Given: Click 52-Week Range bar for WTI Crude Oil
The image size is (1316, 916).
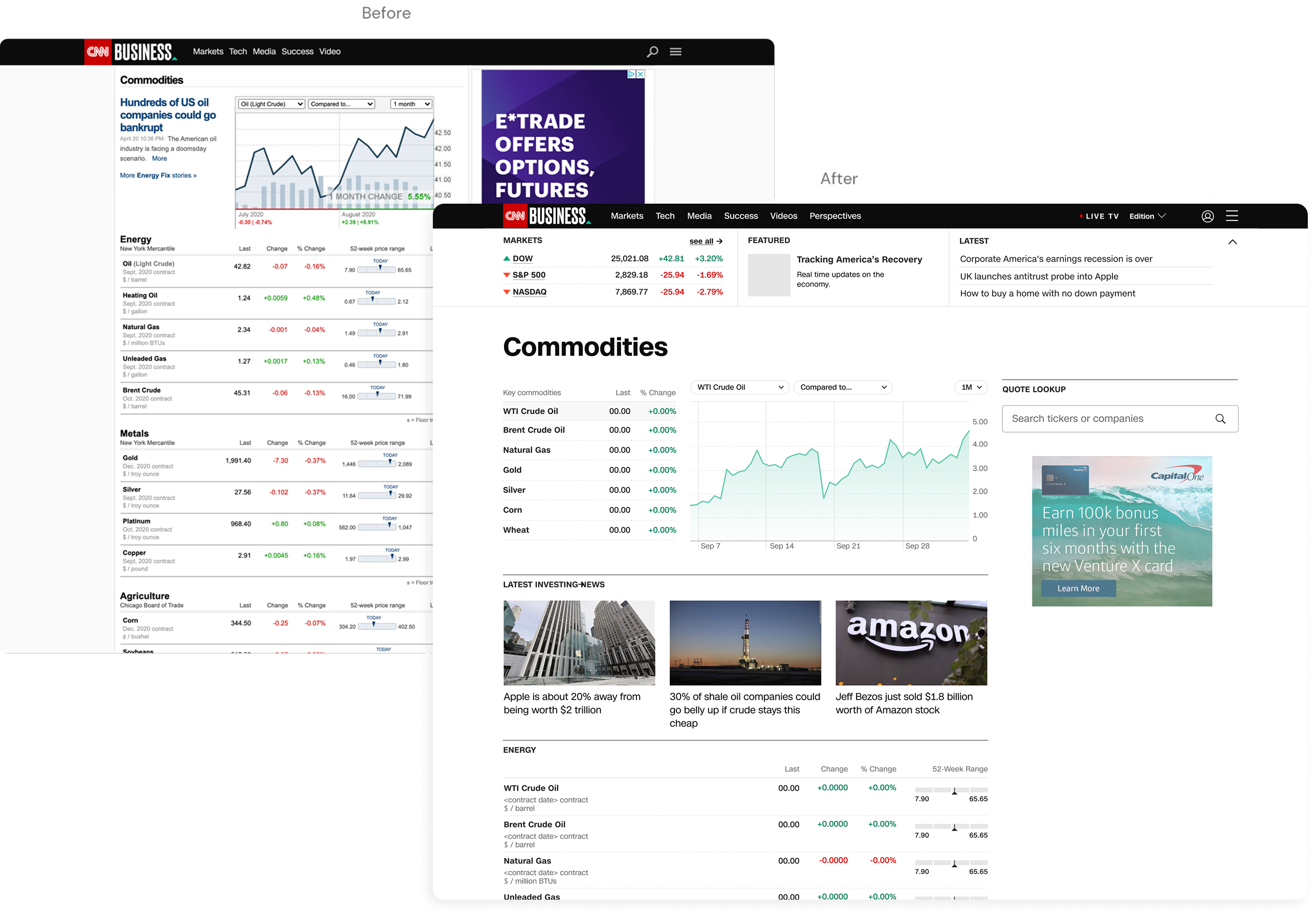Looking at the screenshot, I should pos(951,791).
